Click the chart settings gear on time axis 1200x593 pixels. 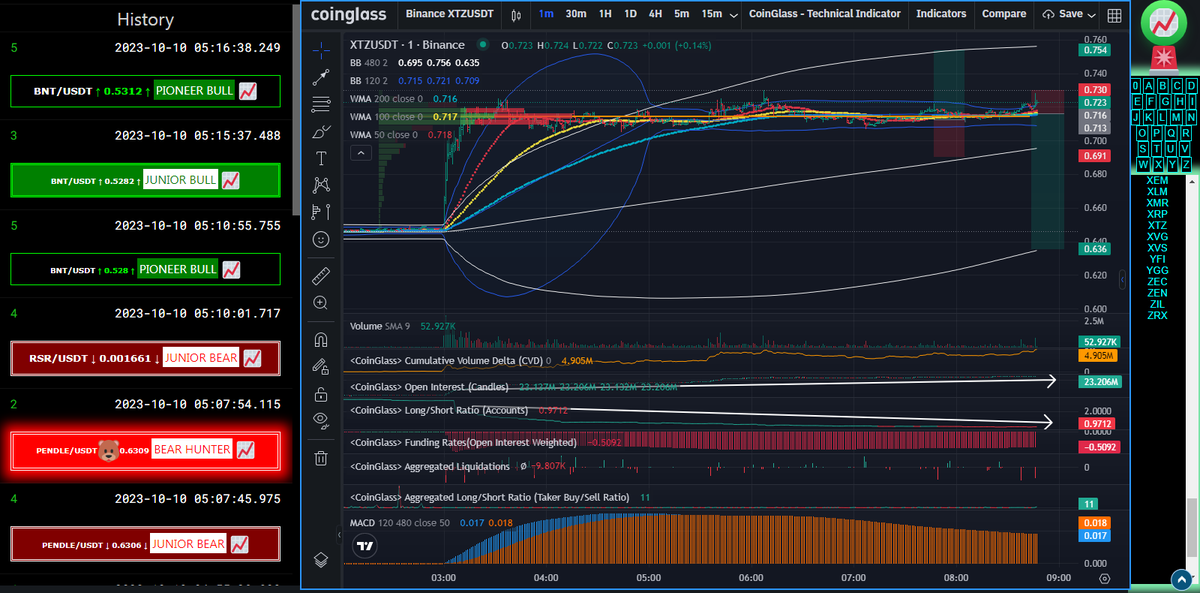1104,578
